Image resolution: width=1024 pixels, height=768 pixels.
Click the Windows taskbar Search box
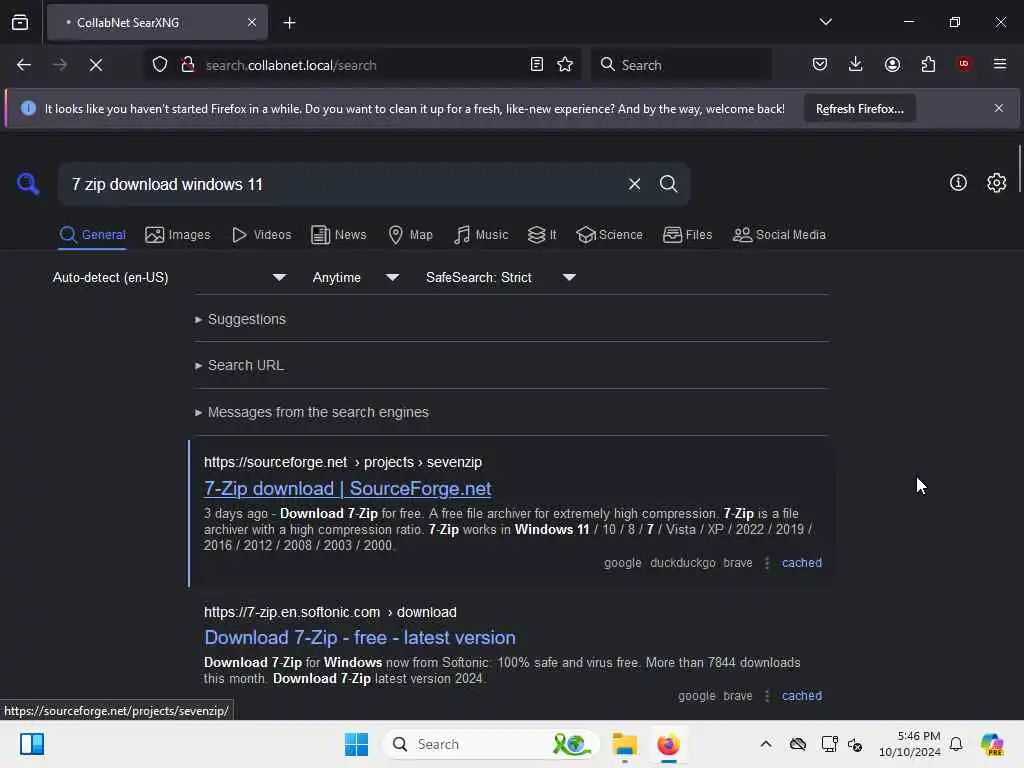pyautogui.click(x=492, y=744)
